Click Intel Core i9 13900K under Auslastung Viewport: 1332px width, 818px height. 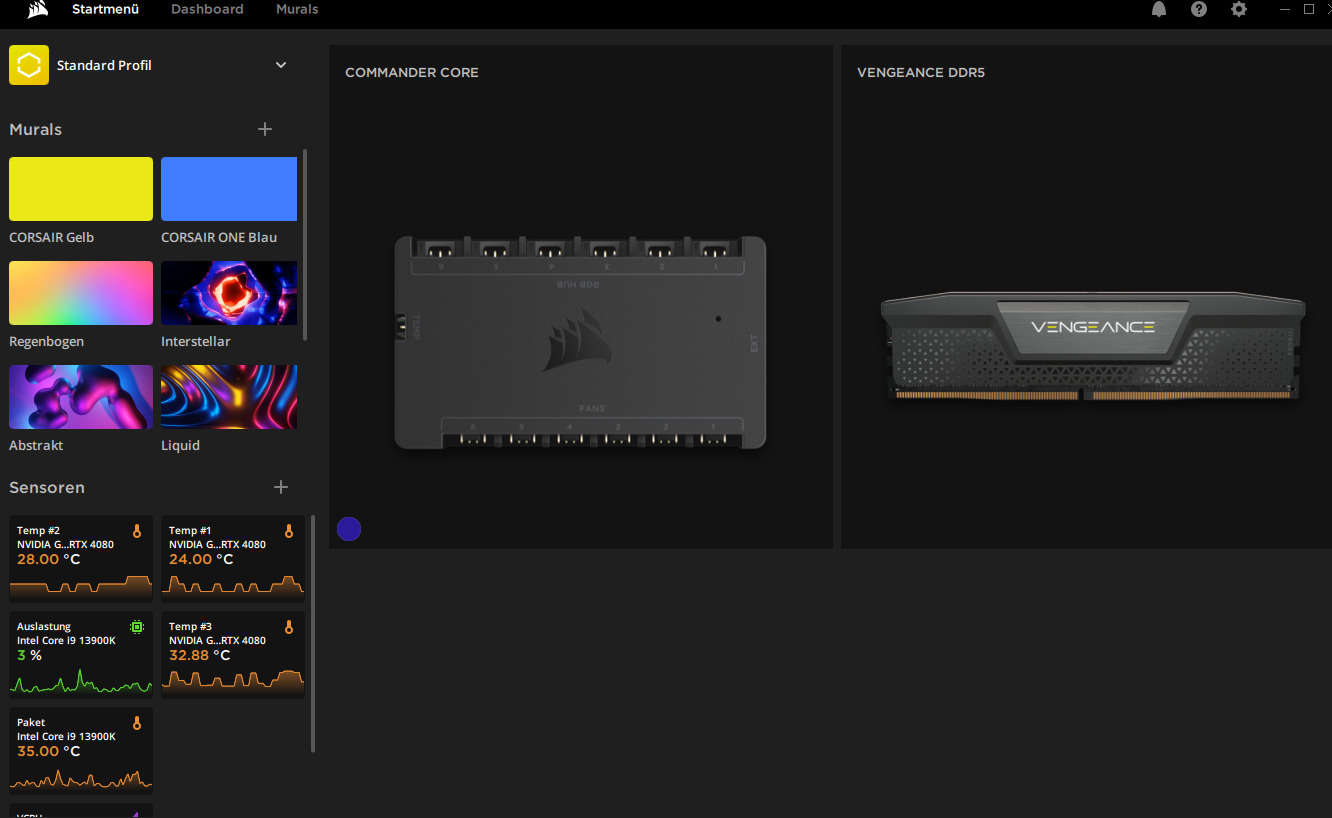[66, 641]
